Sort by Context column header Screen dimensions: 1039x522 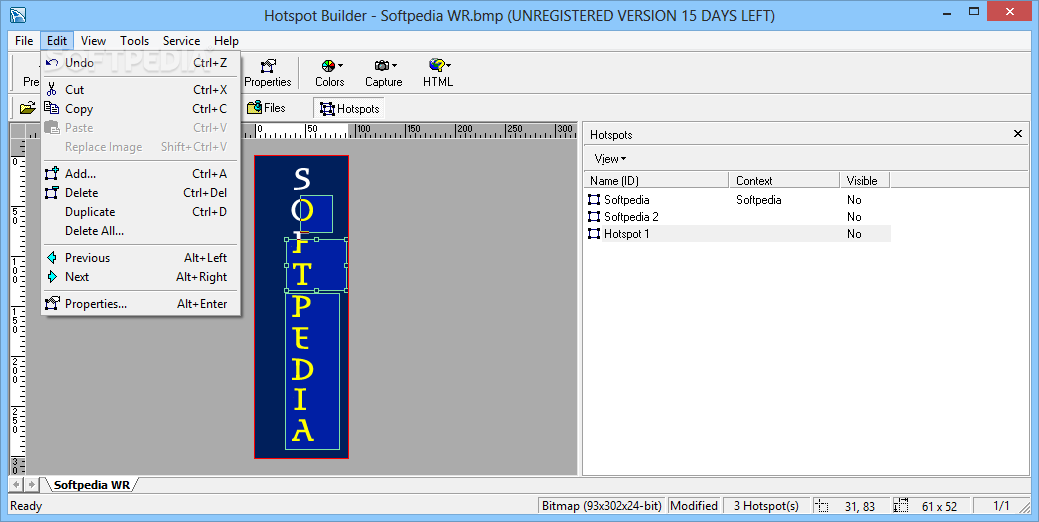[784, 180]
